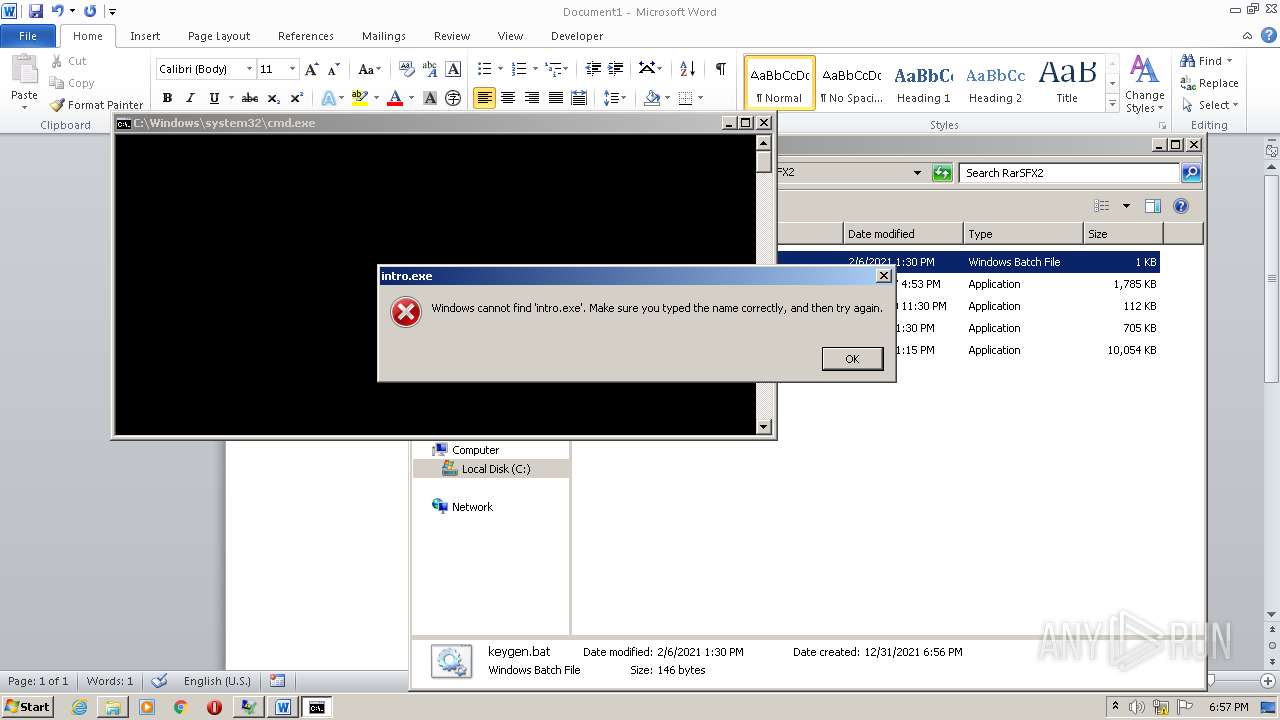Apply paragraph Shading fill color
This screenshot has width=1280, height=720.
[x=652, y=98]
